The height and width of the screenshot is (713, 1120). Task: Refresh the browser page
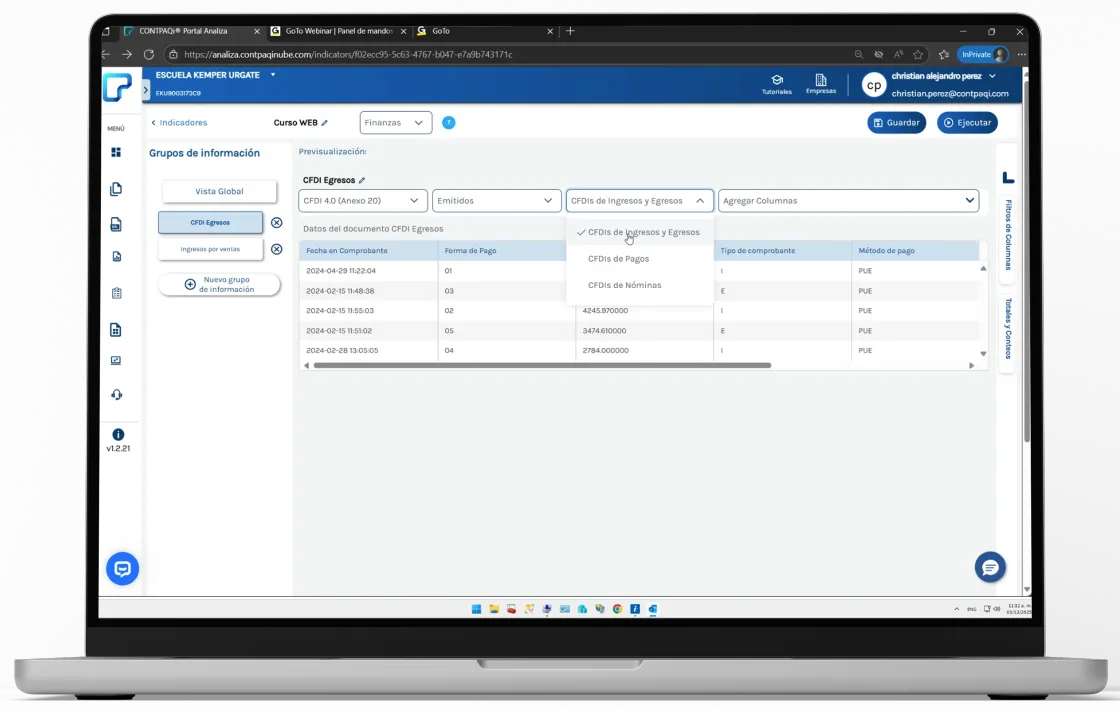[149, 54]
